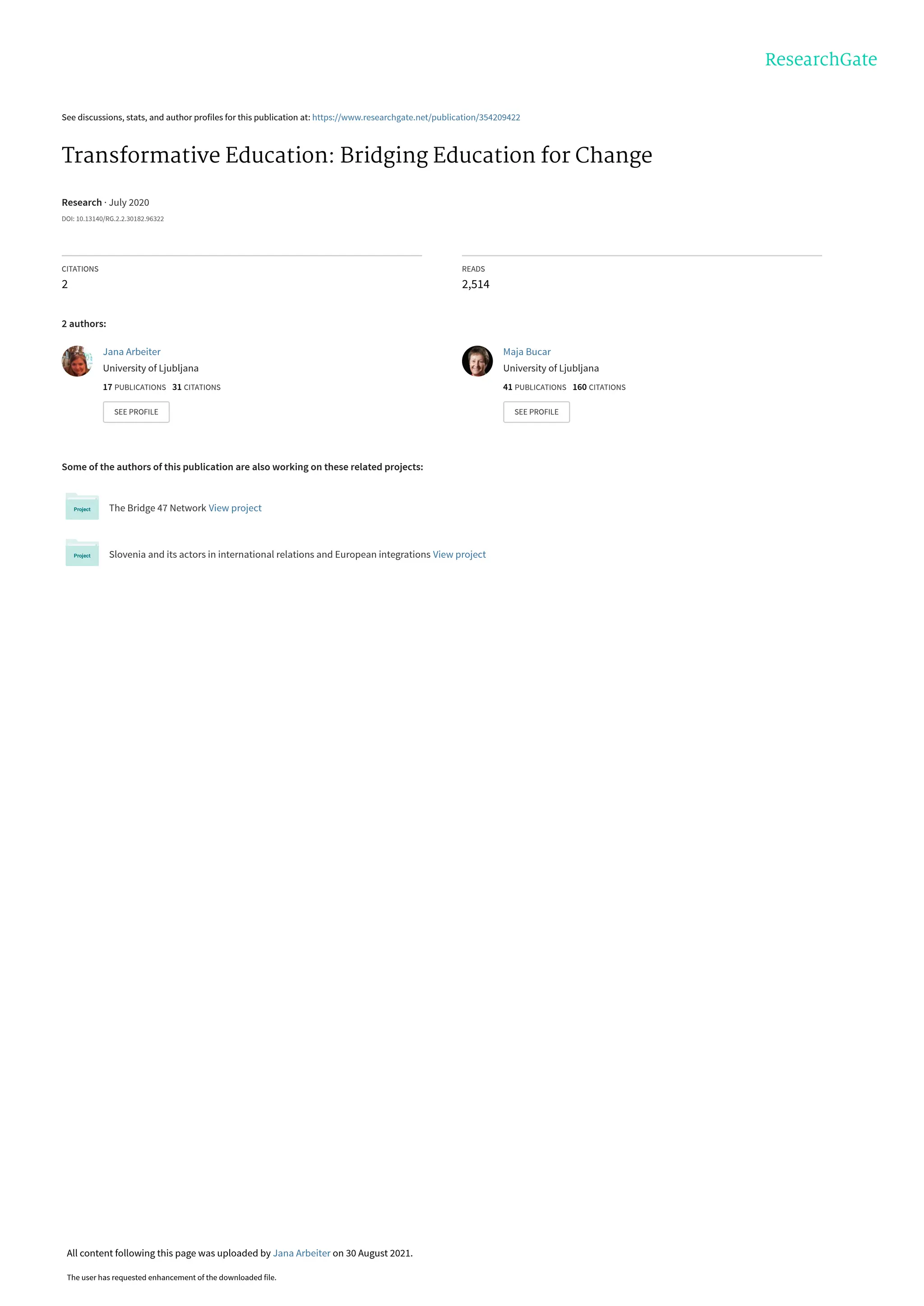Open Maja Bucar author name link
Image resolution: width=924 pixels, height=1306 pixels.
coord(527,352)
